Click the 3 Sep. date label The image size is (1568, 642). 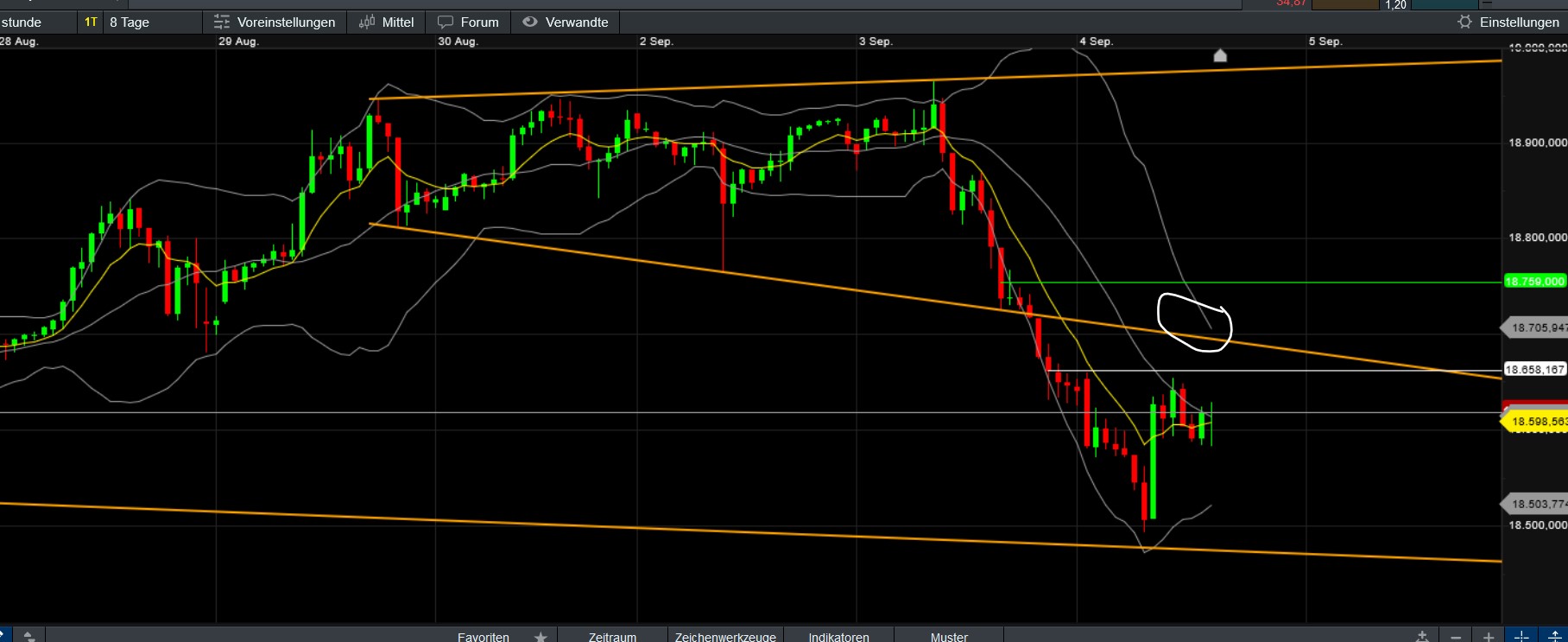click(x=876, y=41)
